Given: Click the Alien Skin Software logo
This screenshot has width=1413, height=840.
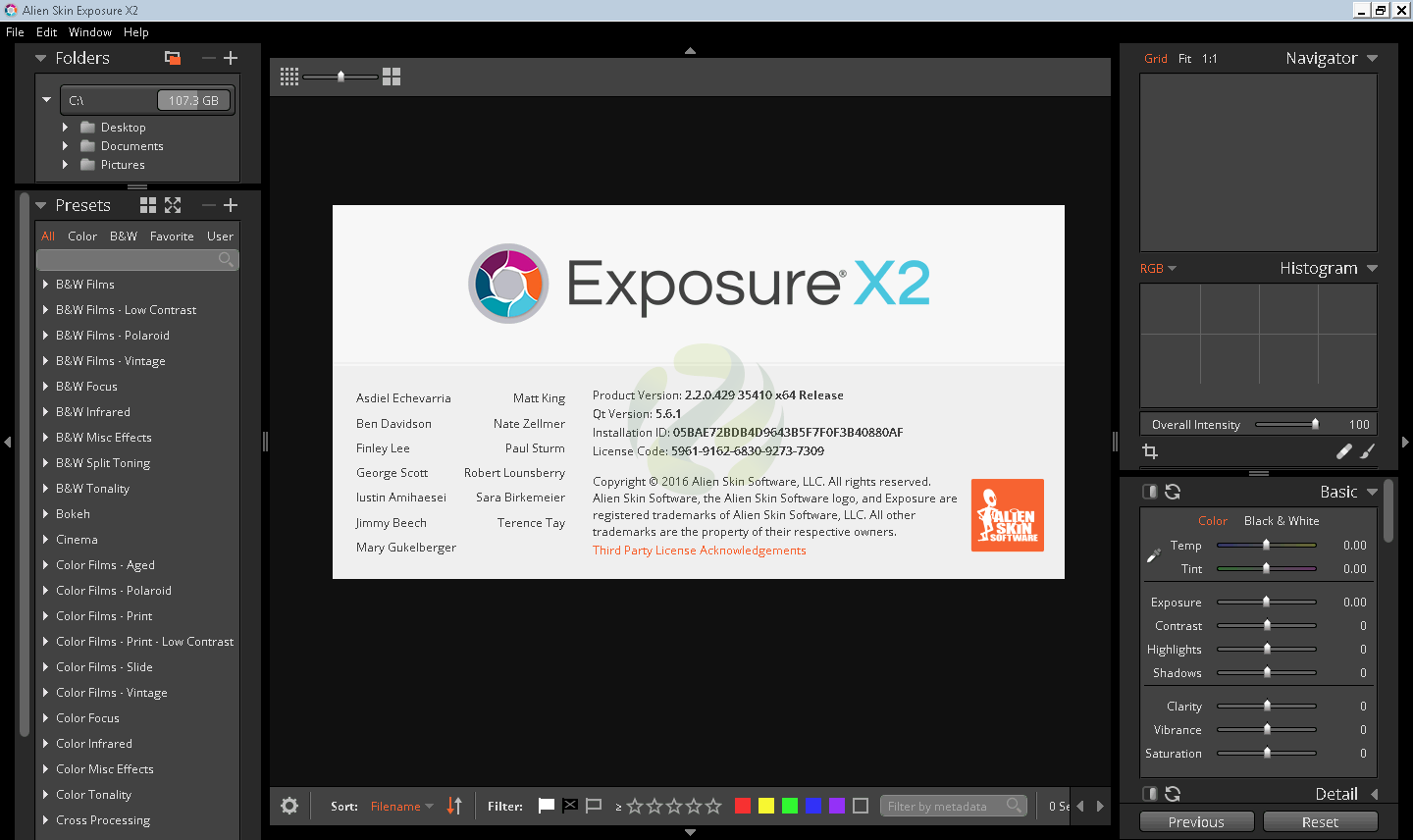Looking at the screenshot, I should click(1008, 515).
